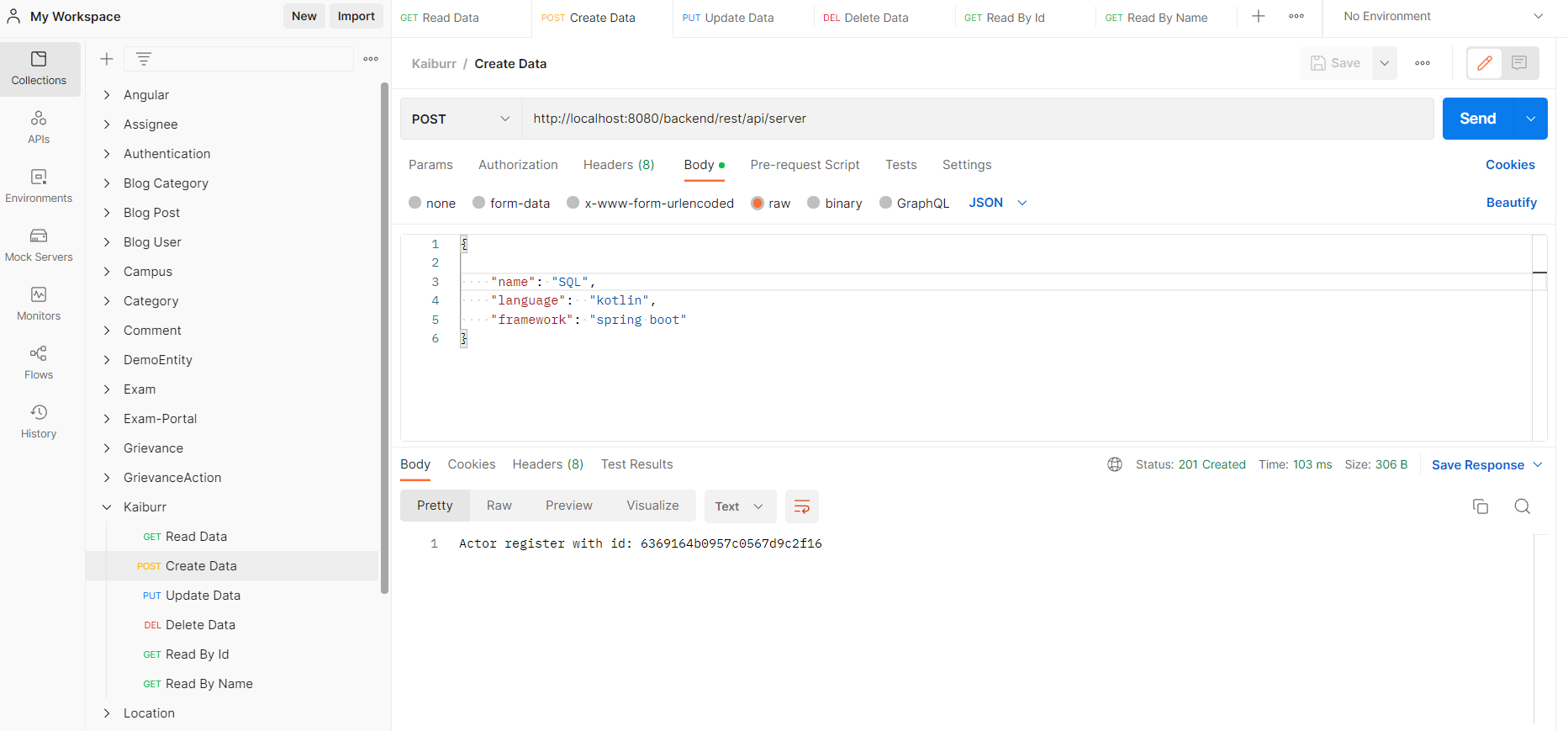Click the collections search filter field

pyautogui.click(x=239, y=59)
